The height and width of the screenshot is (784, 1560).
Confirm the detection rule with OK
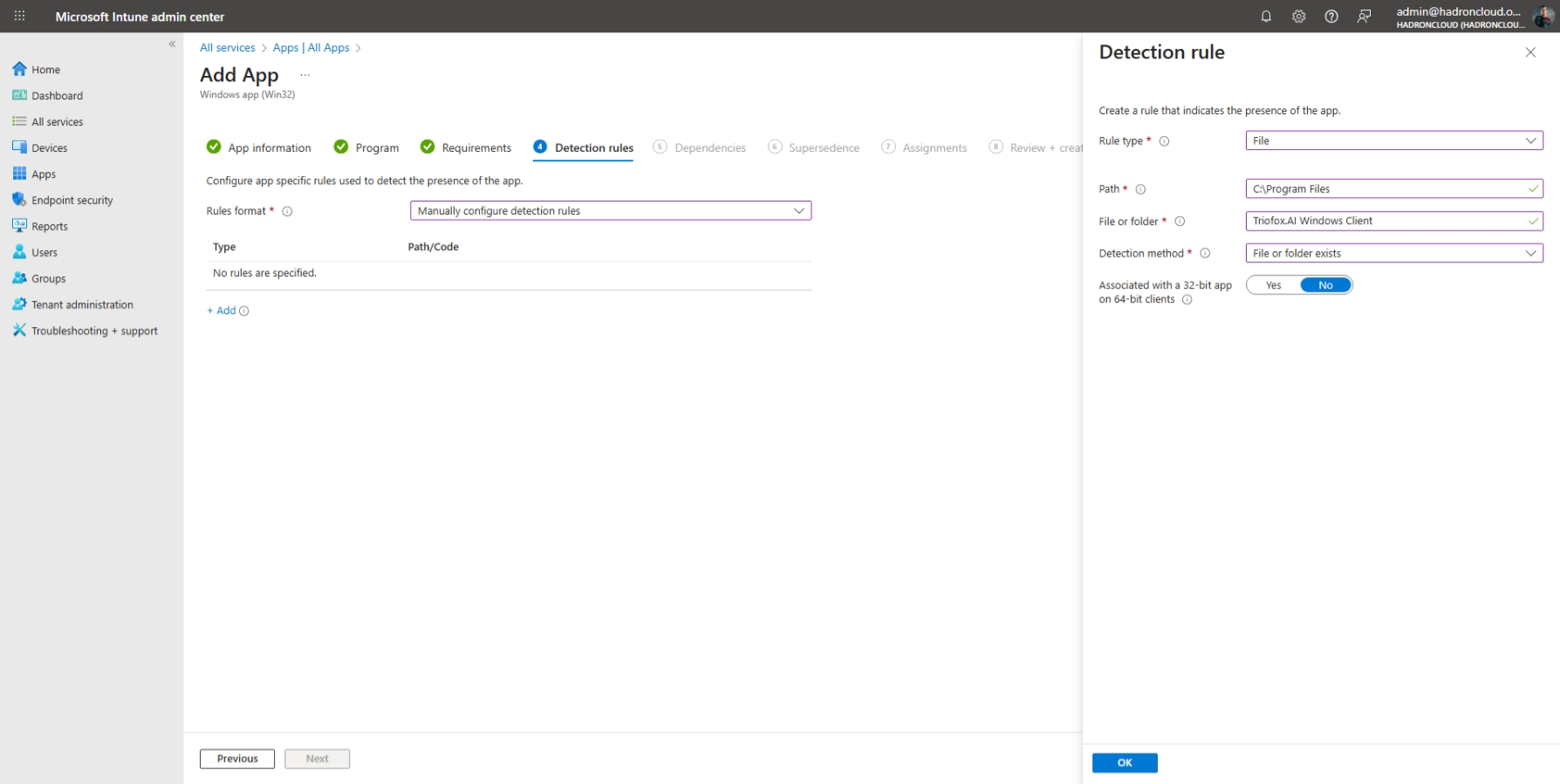pos(1125,763)
